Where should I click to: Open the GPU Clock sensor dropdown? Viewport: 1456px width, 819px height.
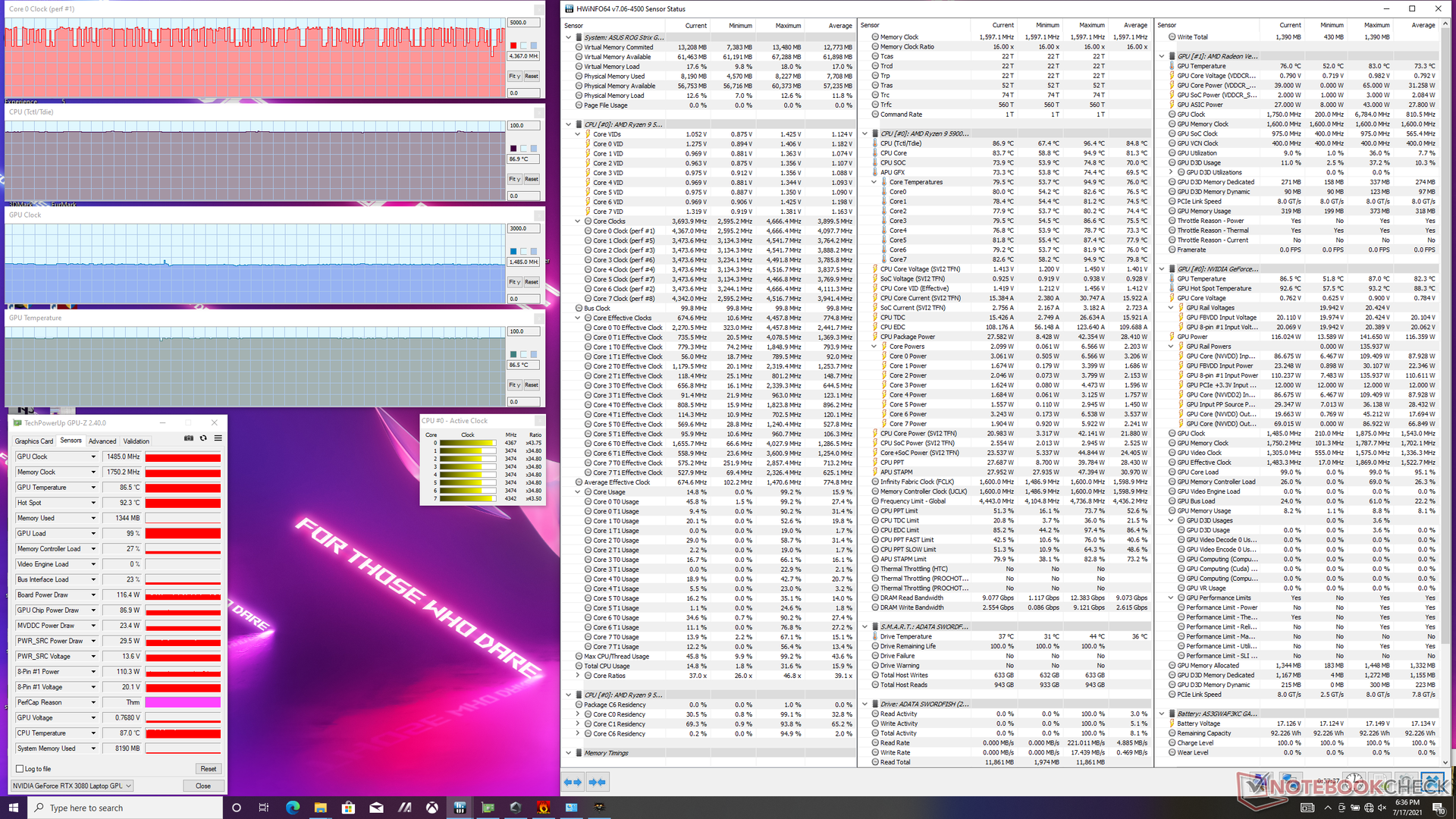[x=93, y=457]
